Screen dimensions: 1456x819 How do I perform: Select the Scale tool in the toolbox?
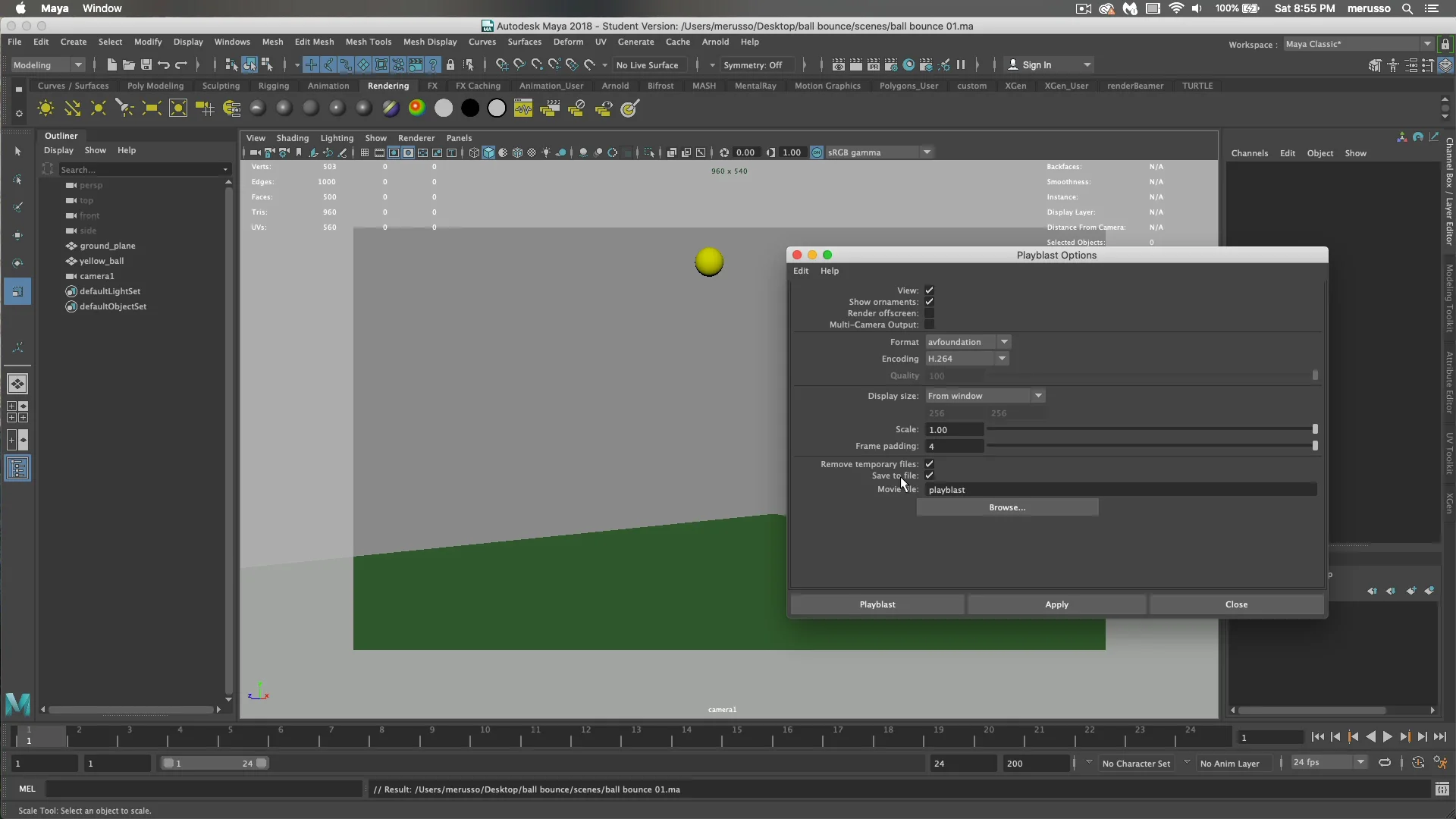click(x=17, y=291)
